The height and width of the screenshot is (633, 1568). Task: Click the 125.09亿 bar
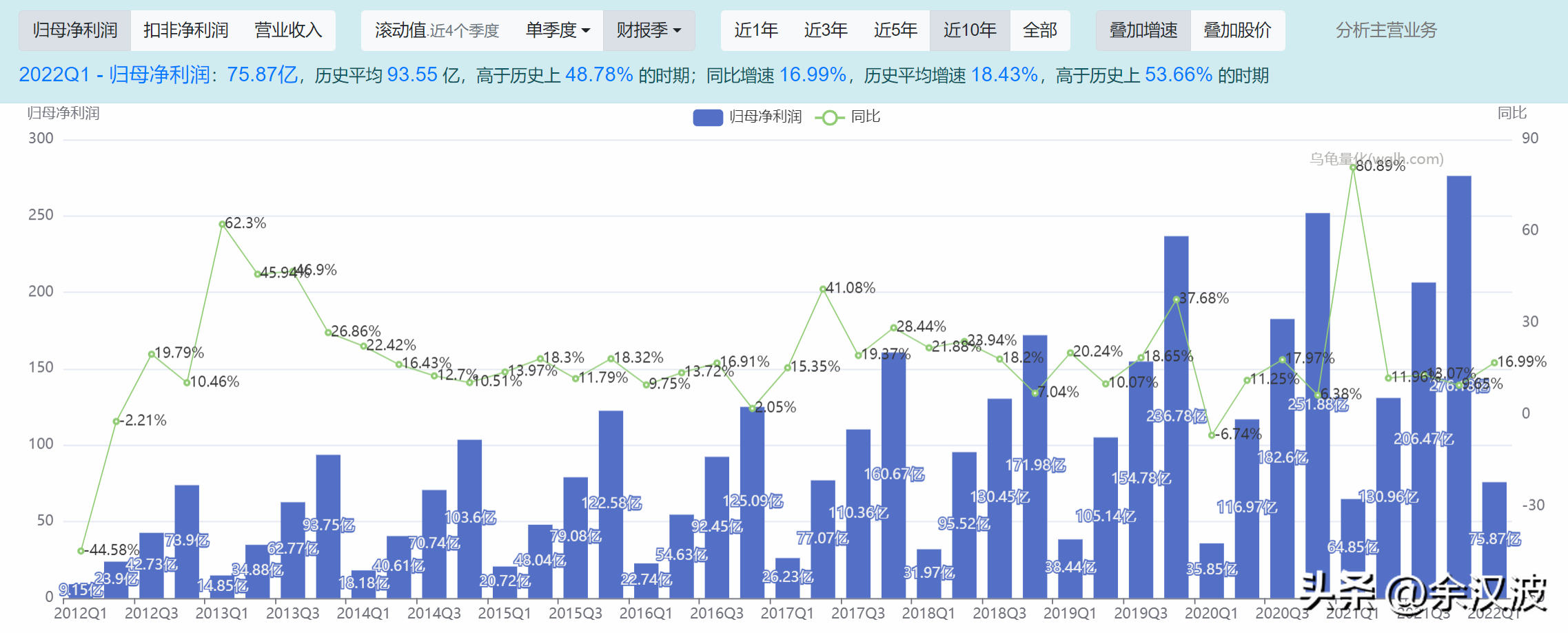point(752,501)
